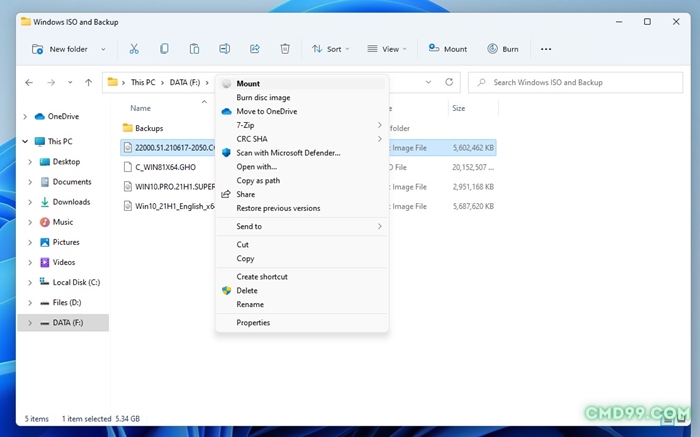Screen dimensions: 700x437
Task: Select Mount in the context menu
Action: (x=302, y=83)
